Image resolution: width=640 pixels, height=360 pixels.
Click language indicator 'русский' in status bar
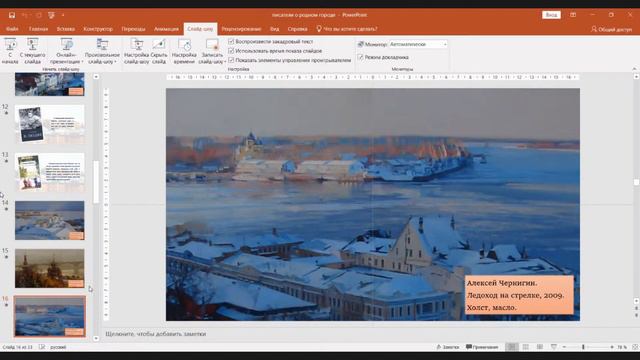tap(58, 347)
